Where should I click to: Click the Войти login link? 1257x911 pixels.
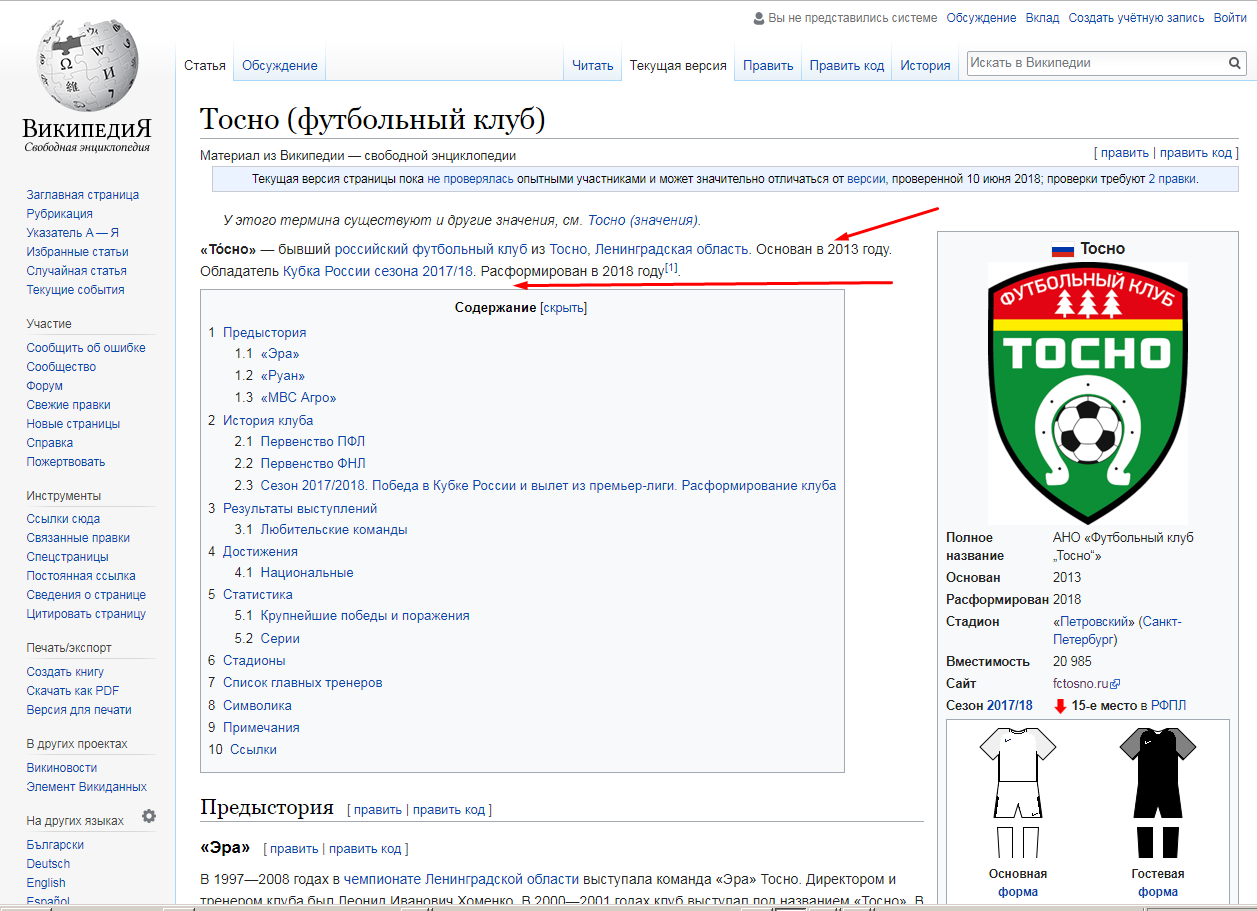coord(1230,18)
